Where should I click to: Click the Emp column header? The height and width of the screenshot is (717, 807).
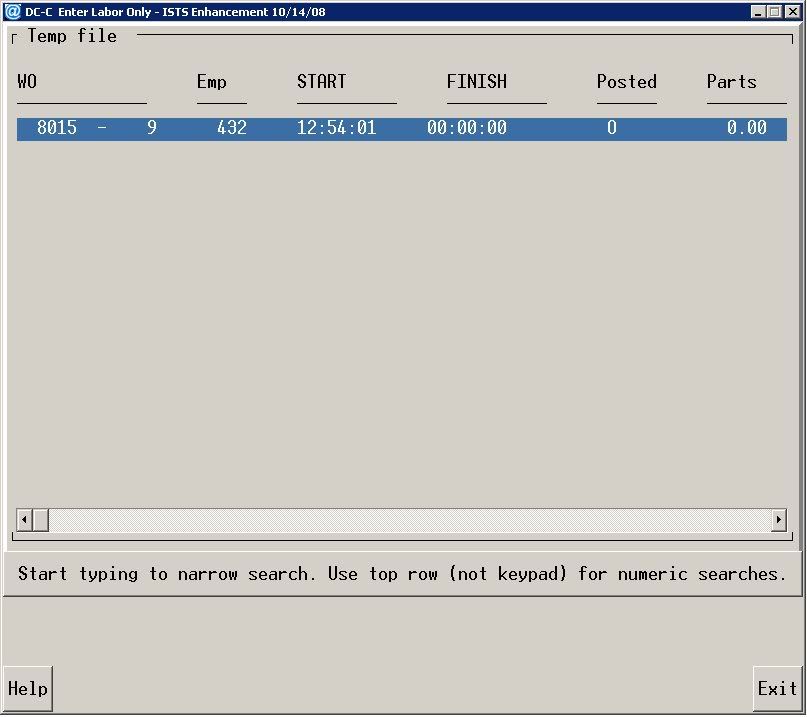click(212, 82)
